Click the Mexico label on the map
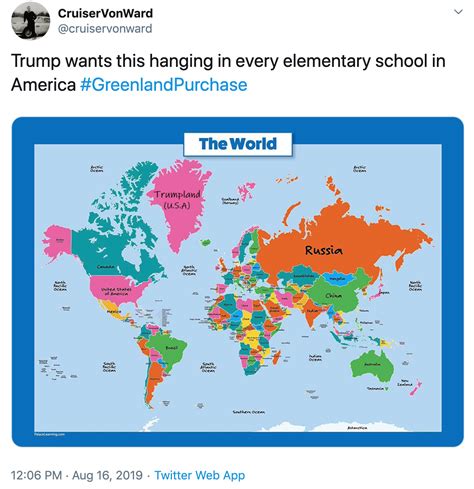 114,312
